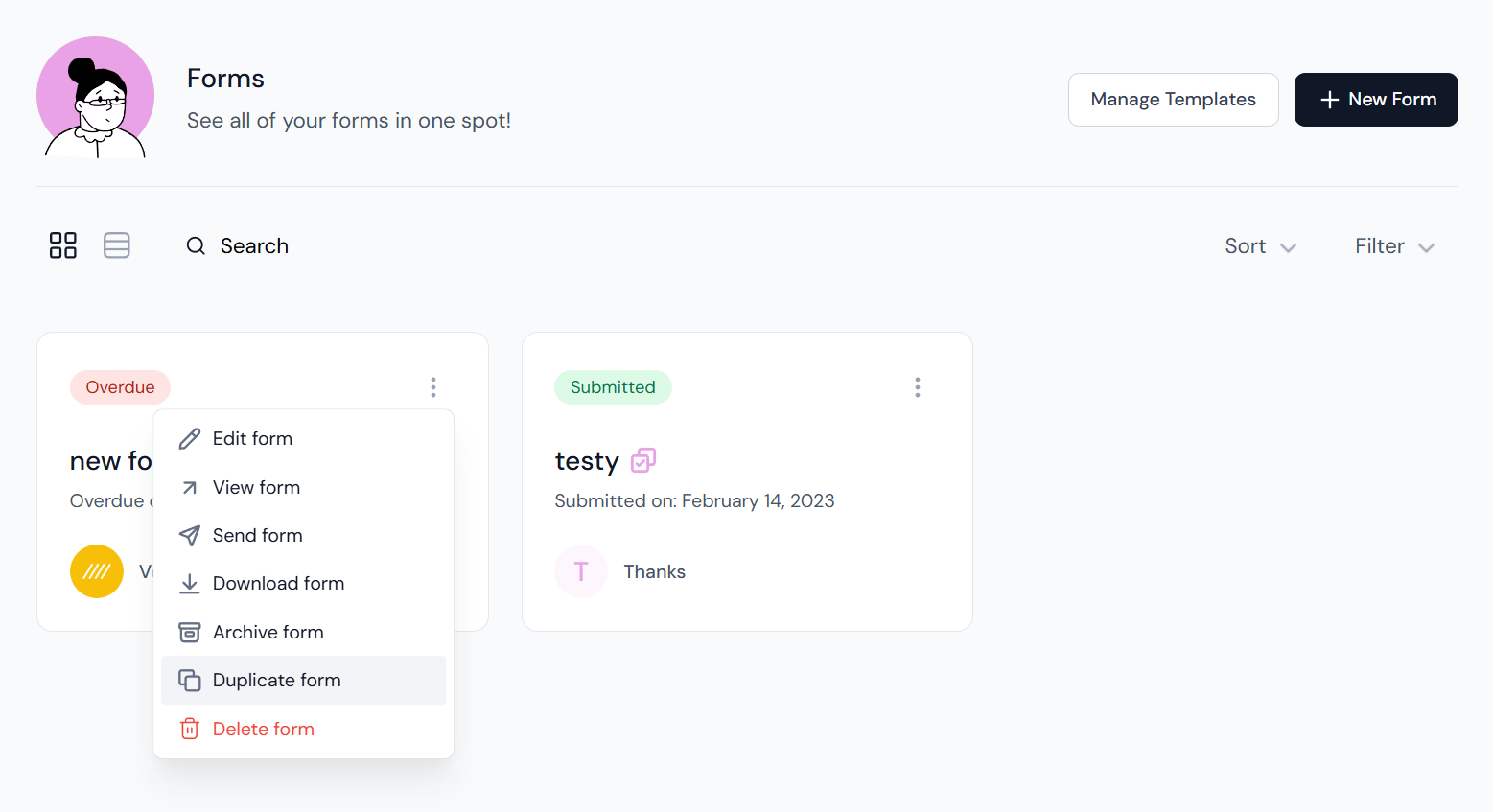
Task: Open the Sort dropdown
Action: 1260,246
